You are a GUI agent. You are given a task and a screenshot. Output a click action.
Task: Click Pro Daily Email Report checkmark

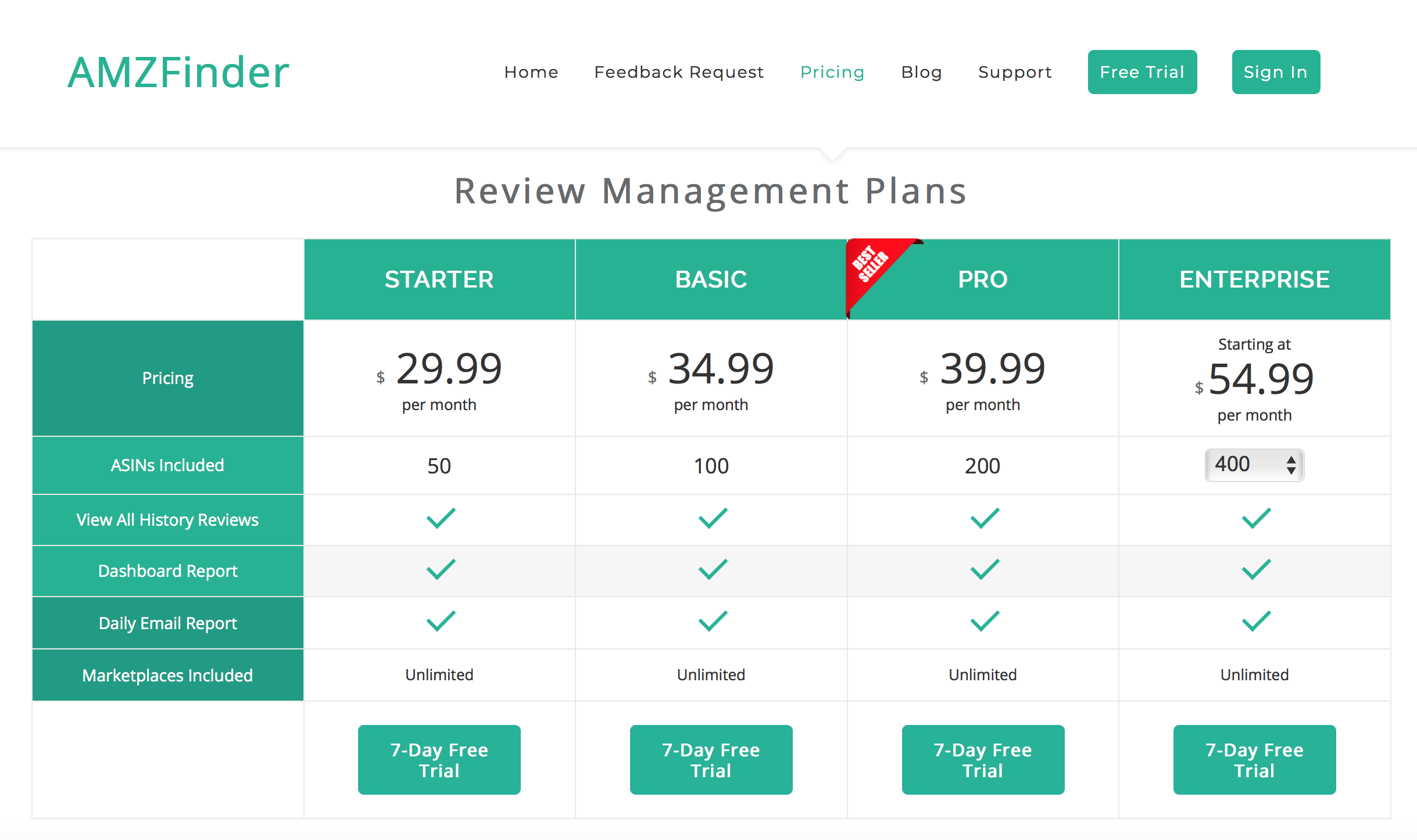(x=985, y=621)
